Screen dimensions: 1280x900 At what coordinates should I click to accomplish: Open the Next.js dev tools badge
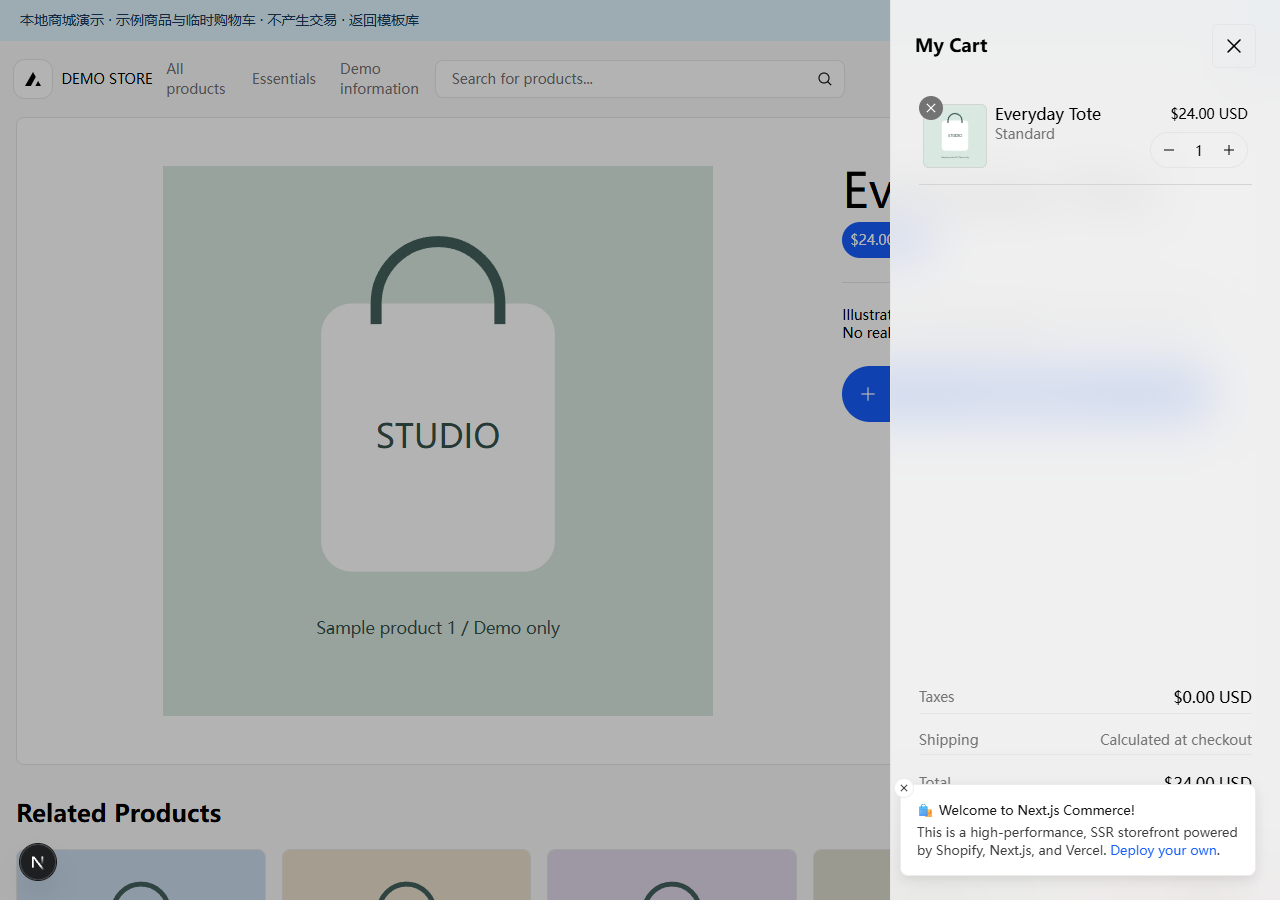pyautogui.click(x=38, y=862)
